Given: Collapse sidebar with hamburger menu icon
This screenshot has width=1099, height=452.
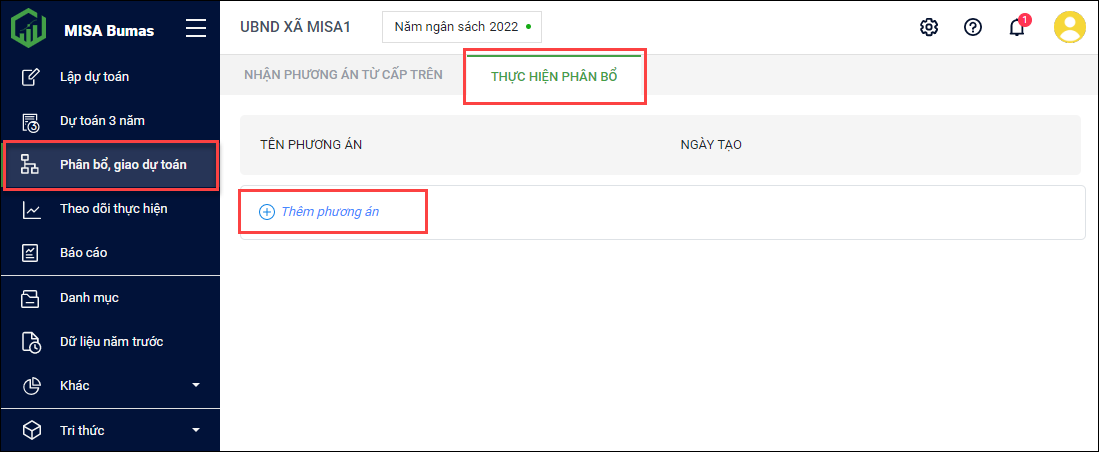Looking at the screenshot, I should click(196, 29).
